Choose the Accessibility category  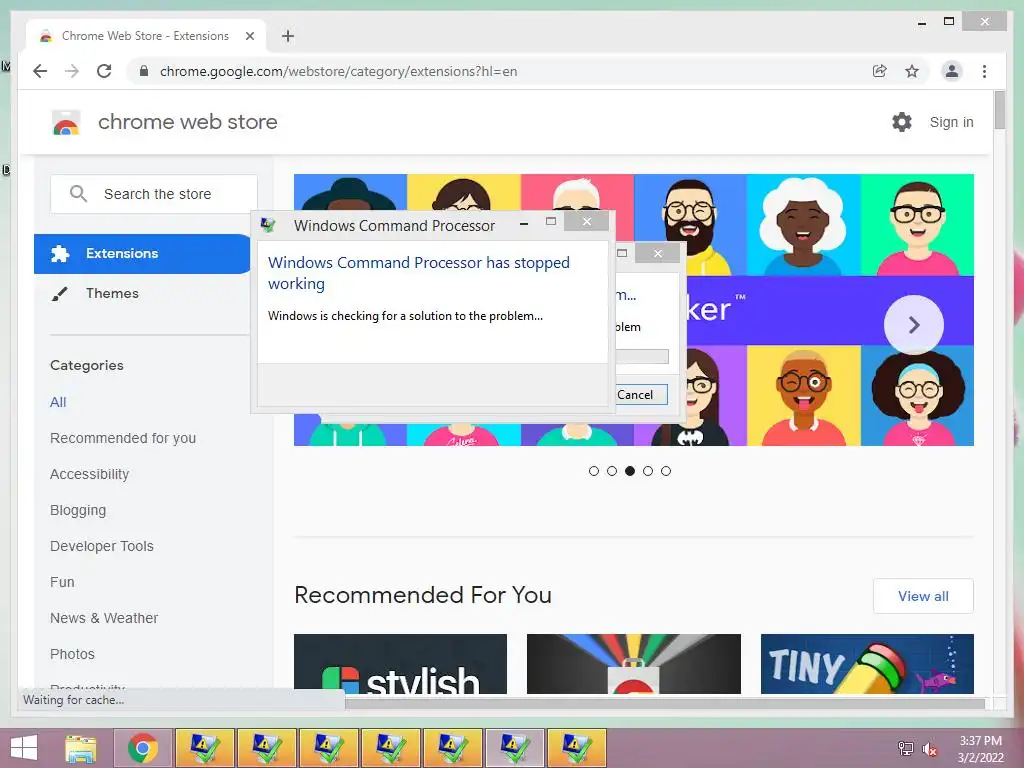(x=89, y=474)
